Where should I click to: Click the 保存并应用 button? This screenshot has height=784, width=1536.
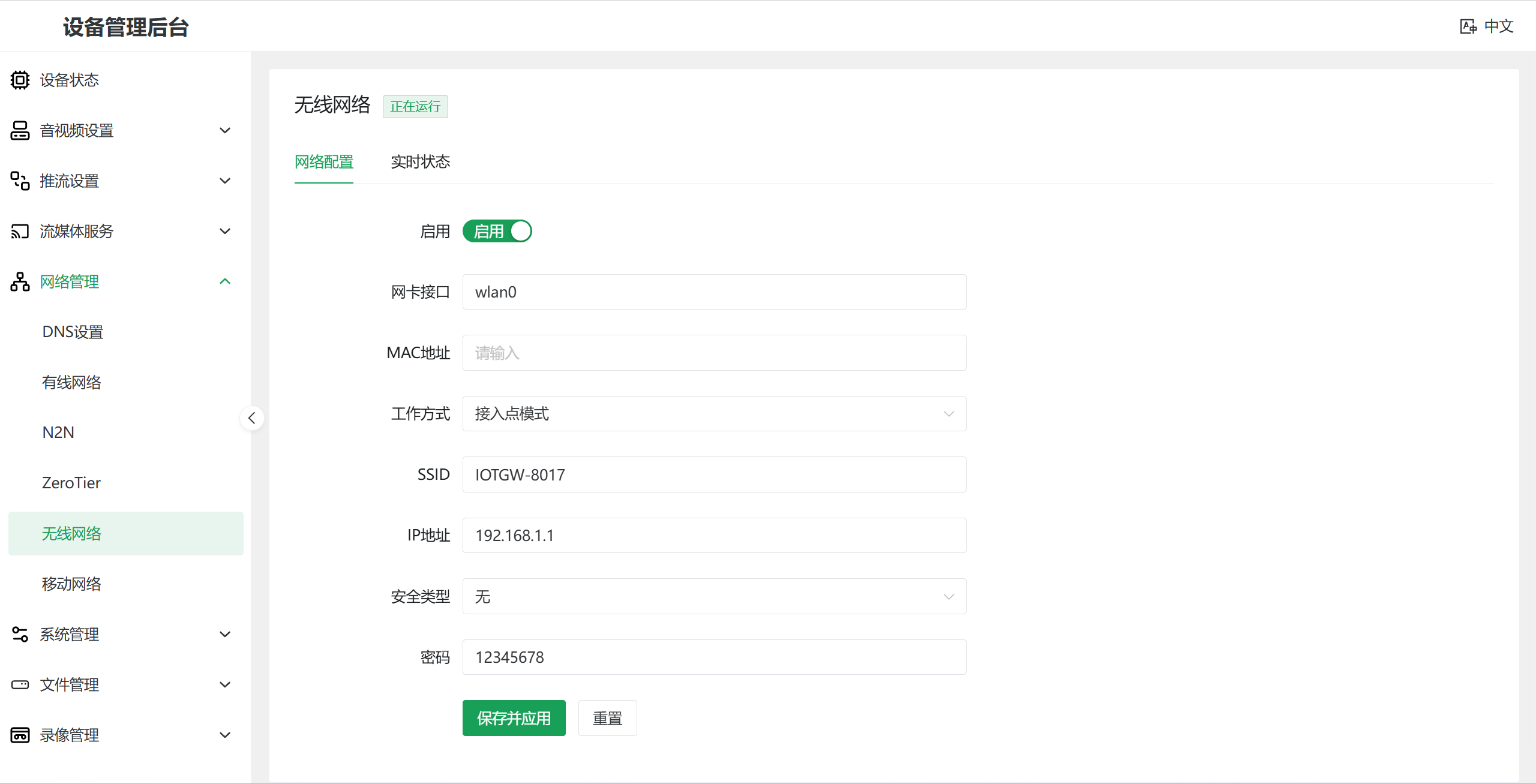coord(514,718)
